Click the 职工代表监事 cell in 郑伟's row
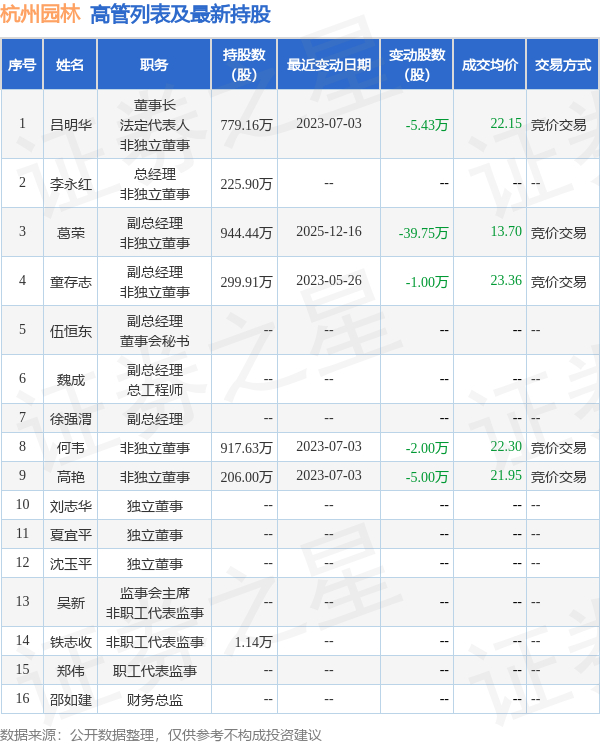The image size is (600, 744). point(155,670)
